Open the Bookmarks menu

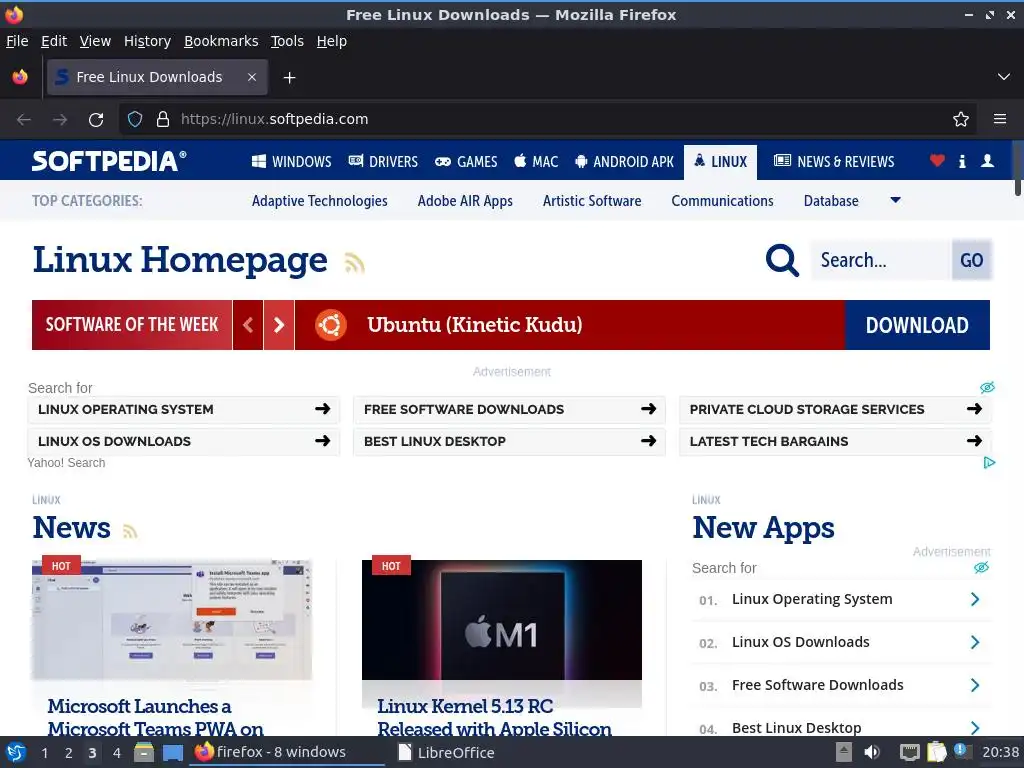tap(221, 41)
